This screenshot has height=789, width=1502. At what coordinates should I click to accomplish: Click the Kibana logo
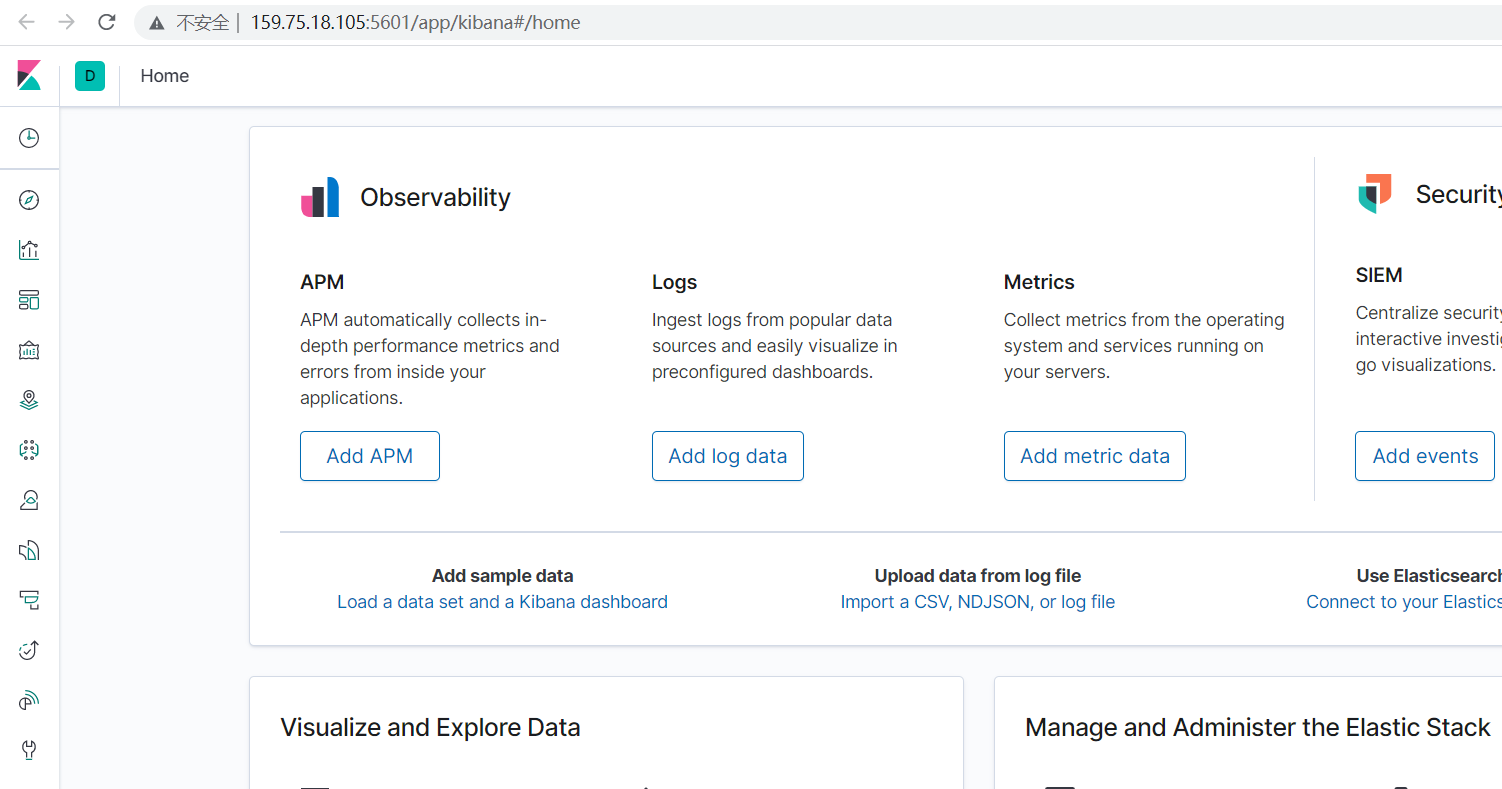[29, 76]
